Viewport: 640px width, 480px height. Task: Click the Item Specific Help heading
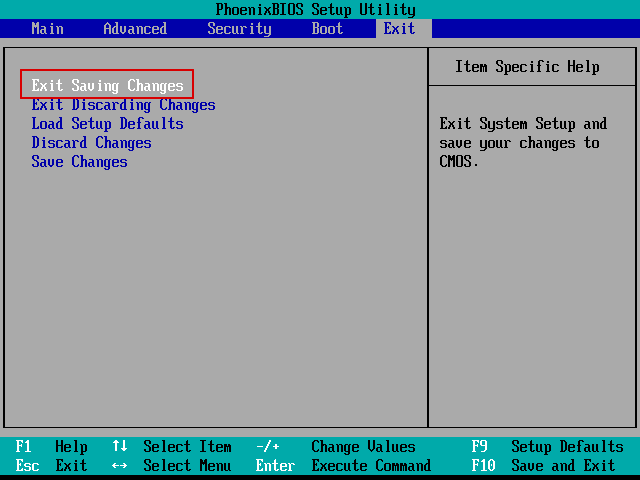click(x=527, y=67)
